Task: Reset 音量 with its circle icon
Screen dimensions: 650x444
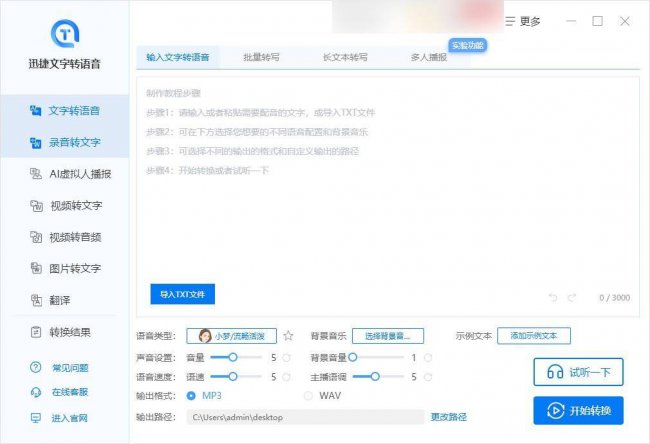Action: point(286,357)
